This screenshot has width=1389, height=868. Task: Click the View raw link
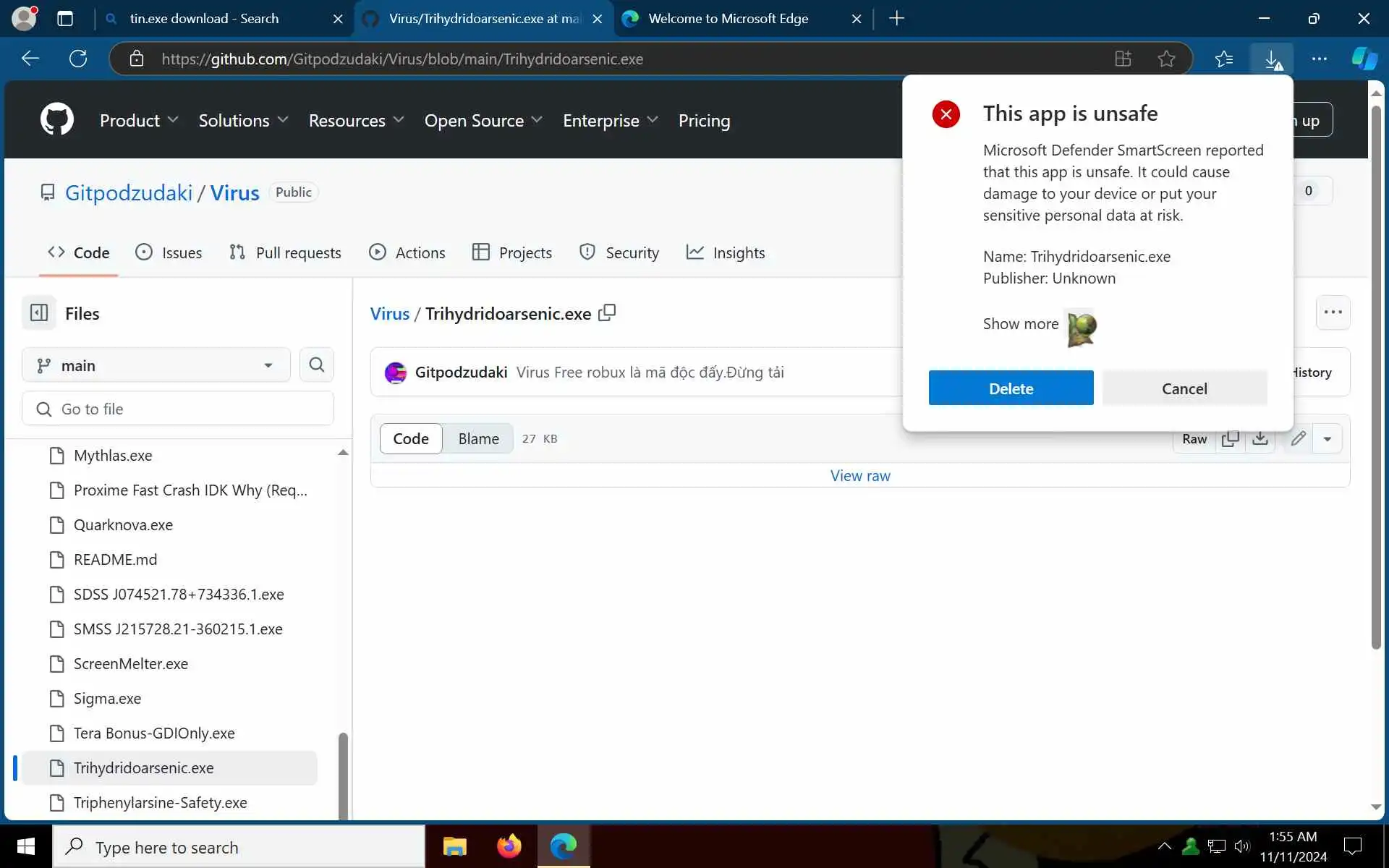point(859,475)
